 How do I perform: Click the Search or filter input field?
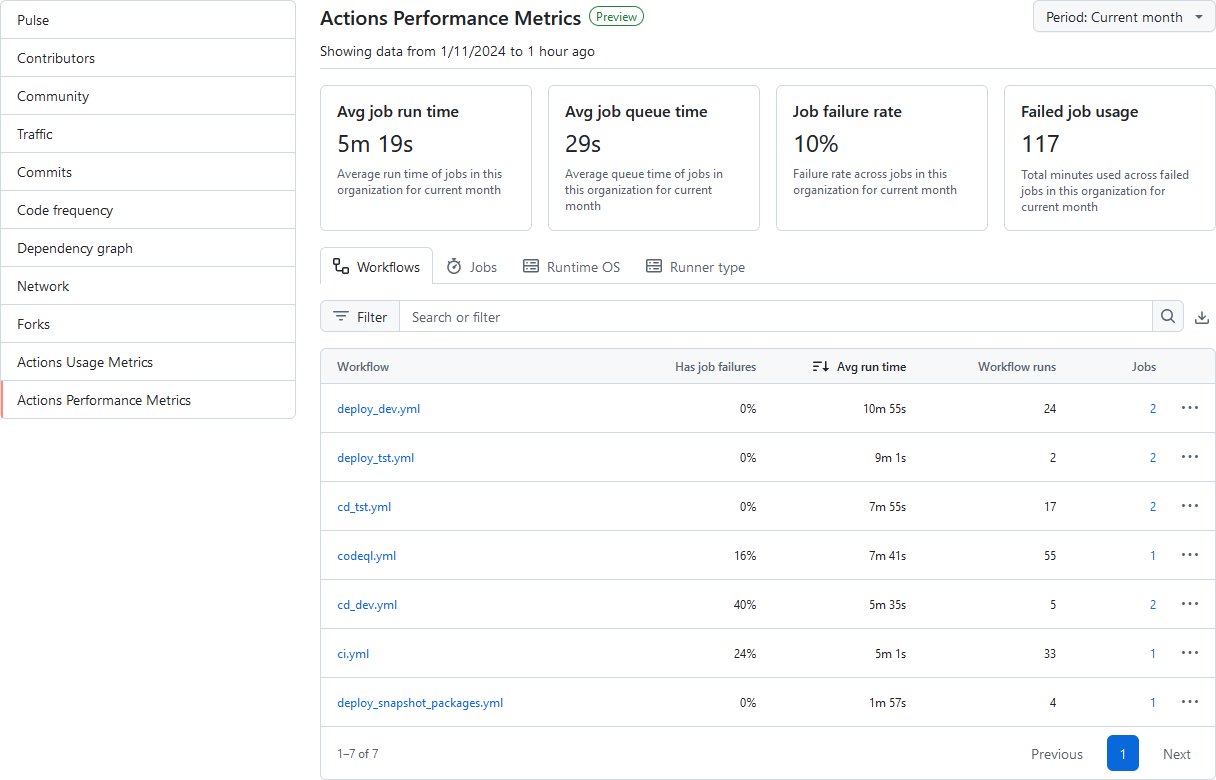776,317
